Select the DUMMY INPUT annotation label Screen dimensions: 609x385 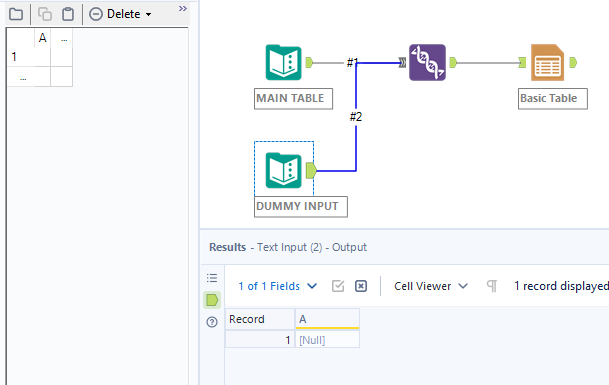click(301, 207)
